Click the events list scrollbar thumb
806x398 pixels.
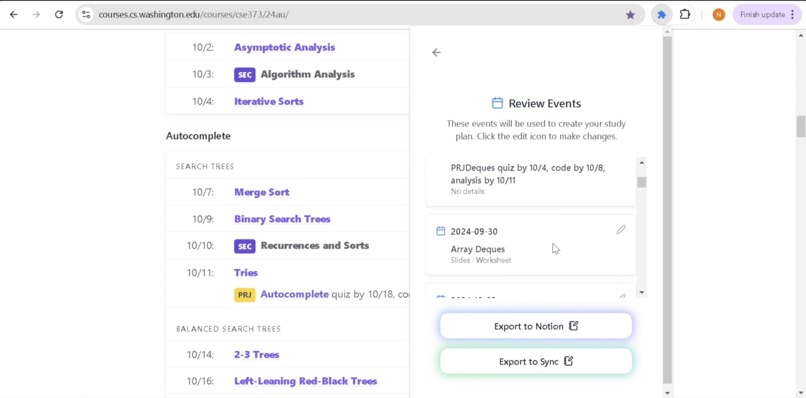coord(642,182)
